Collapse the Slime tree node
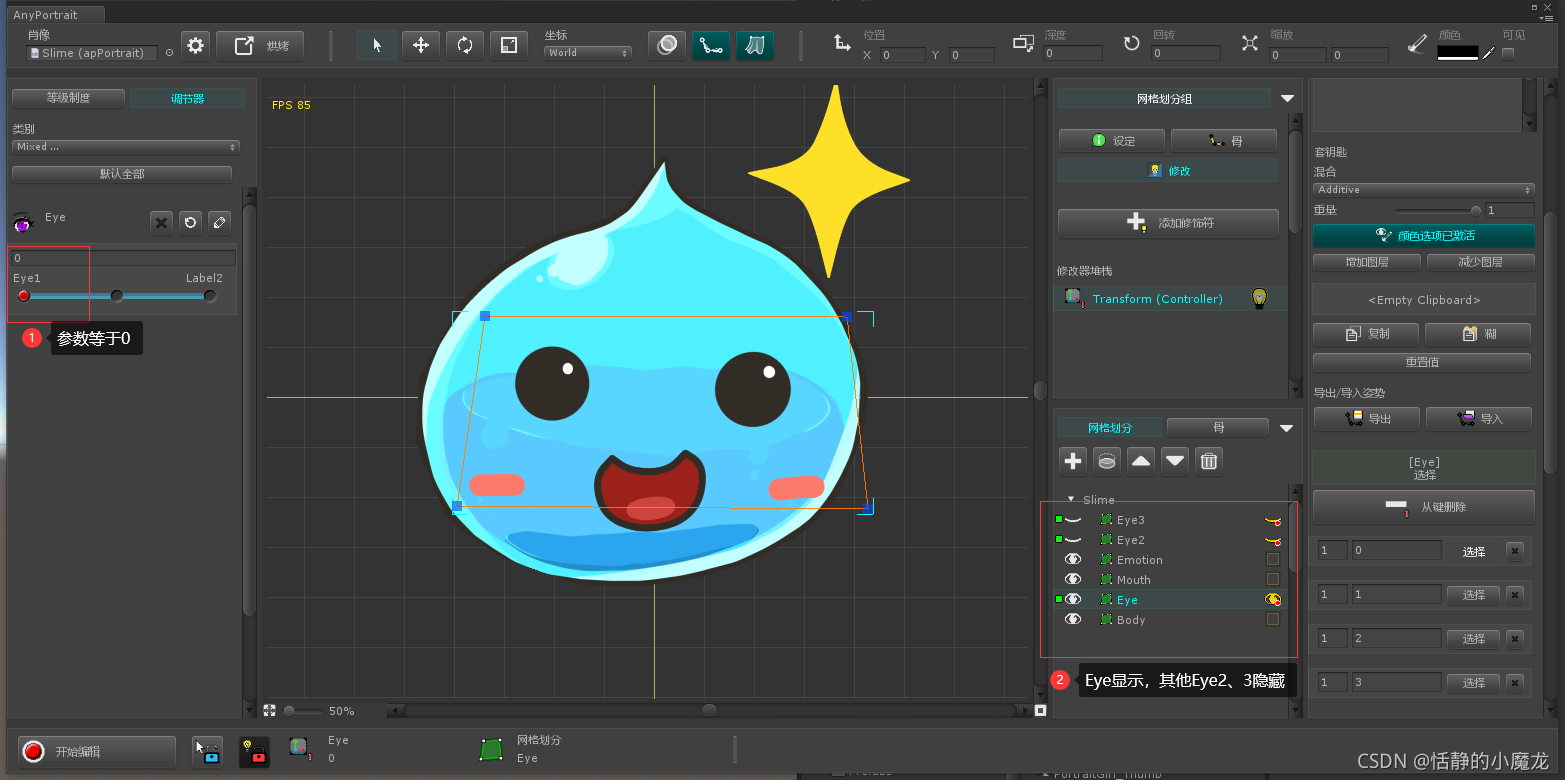The height and width of the screenshot is (780, 1565). tap(1071, 499)
